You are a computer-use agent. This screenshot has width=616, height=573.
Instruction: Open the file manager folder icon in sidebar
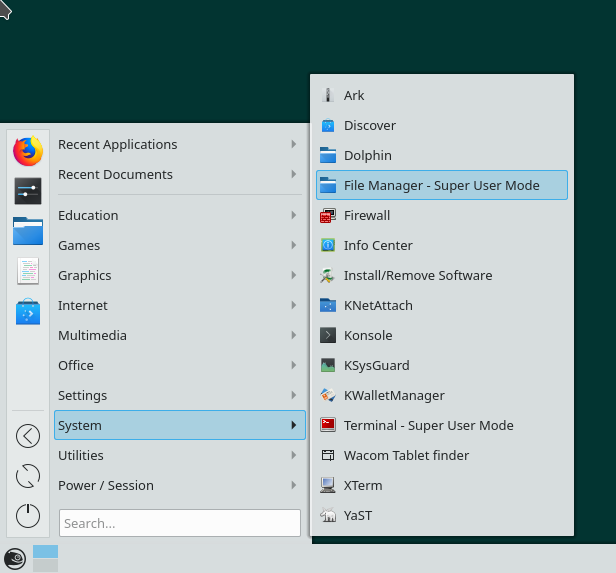click(28, 231)
